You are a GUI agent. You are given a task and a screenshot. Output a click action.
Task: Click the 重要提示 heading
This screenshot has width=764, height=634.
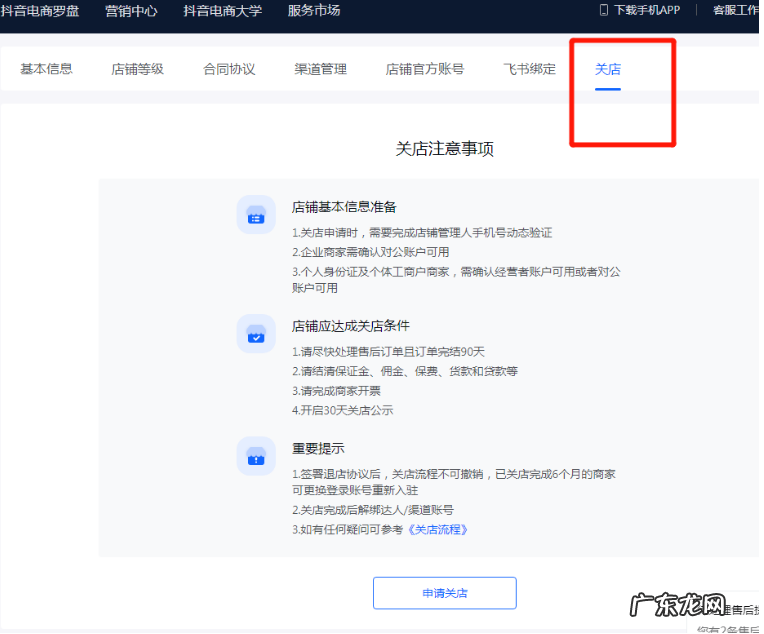318,449
